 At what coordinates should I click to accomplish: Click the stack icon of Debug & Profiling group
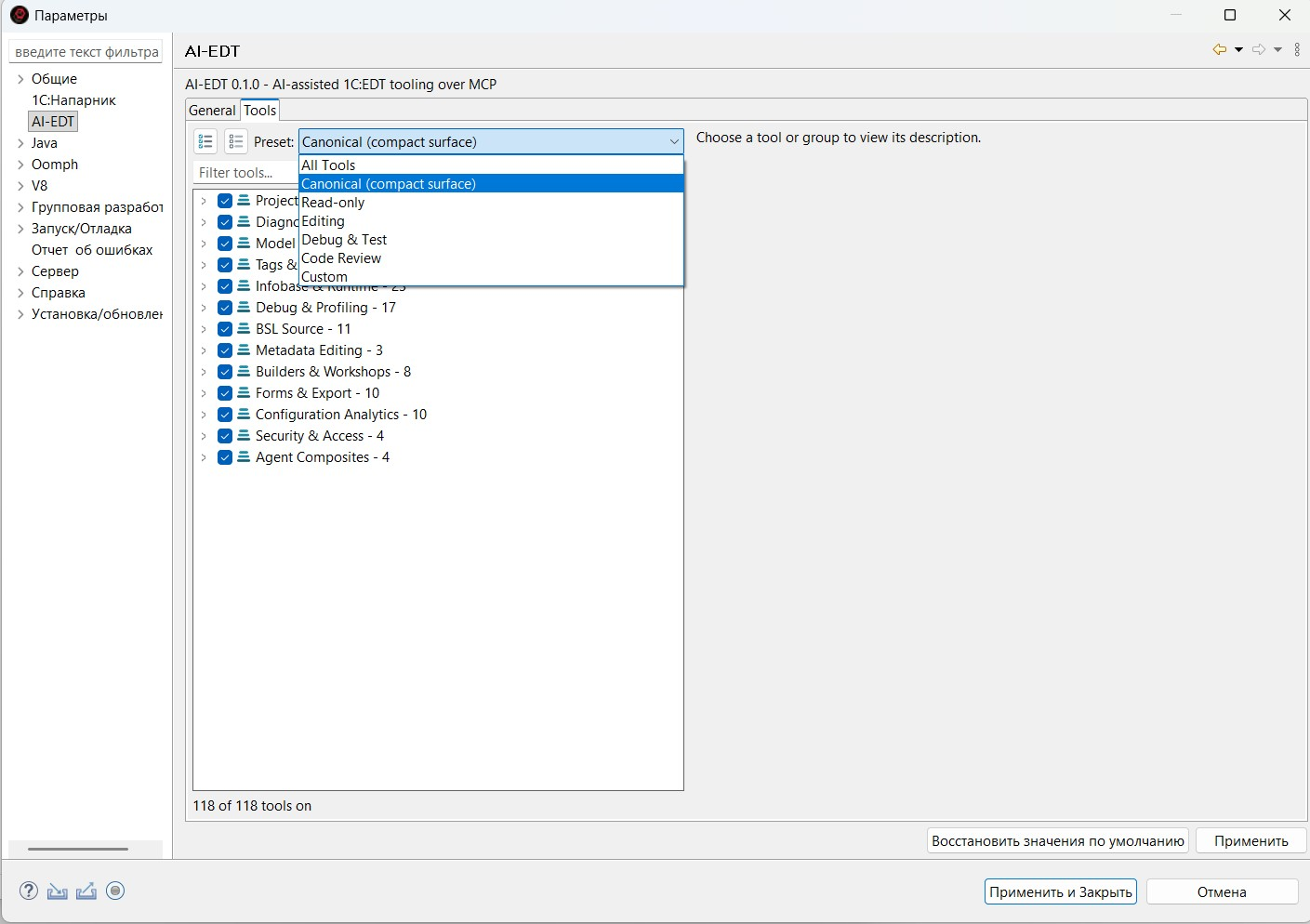[244, 307]
